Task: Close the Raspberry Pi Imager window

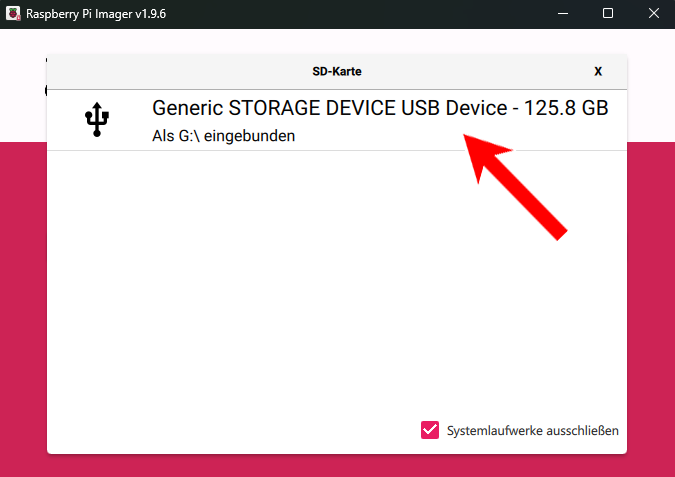Action: (x=653, y=14)
